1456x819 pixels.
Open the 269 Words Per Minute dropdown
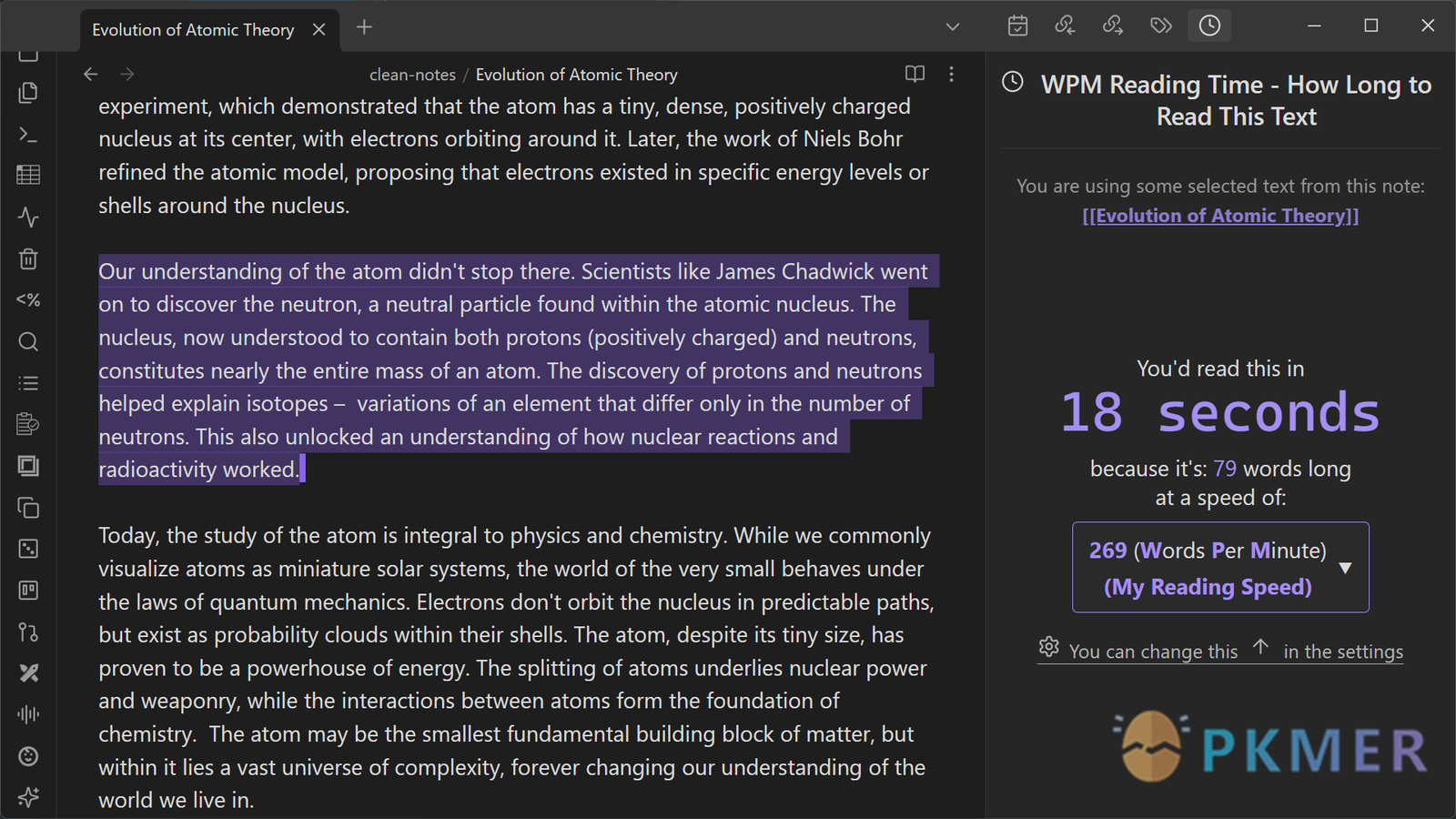pos(1219,567)
